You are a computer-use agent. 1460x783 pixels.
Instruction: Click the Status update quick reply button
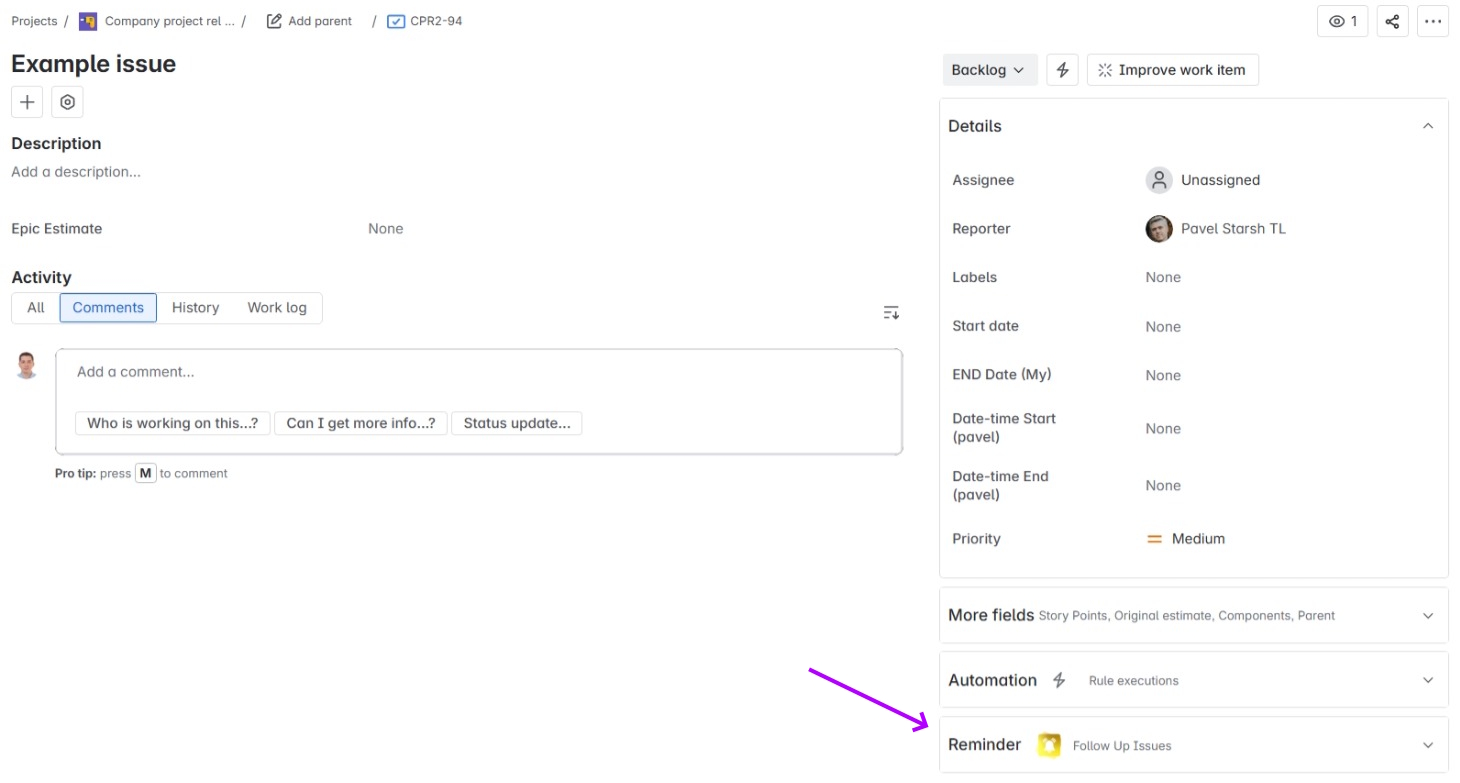pos(517,422)
